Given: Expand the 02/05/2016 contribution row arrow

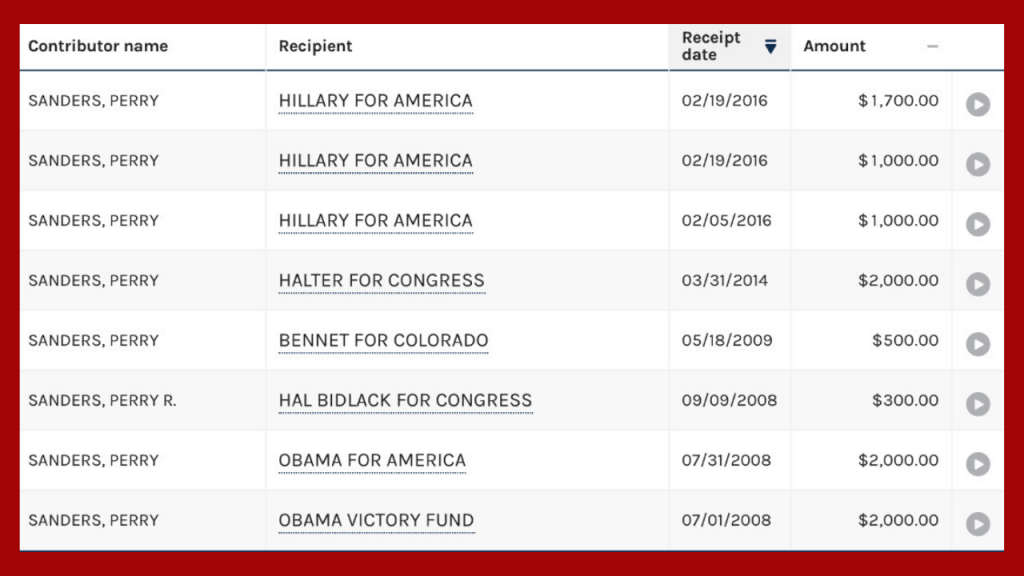Looking at the screenshot, I should coord(977,224).
